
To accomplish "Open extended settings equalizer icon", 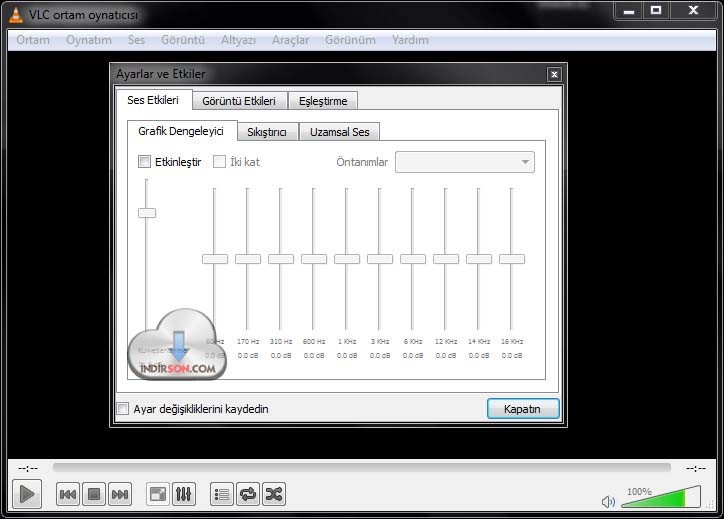I will (184, 494).
